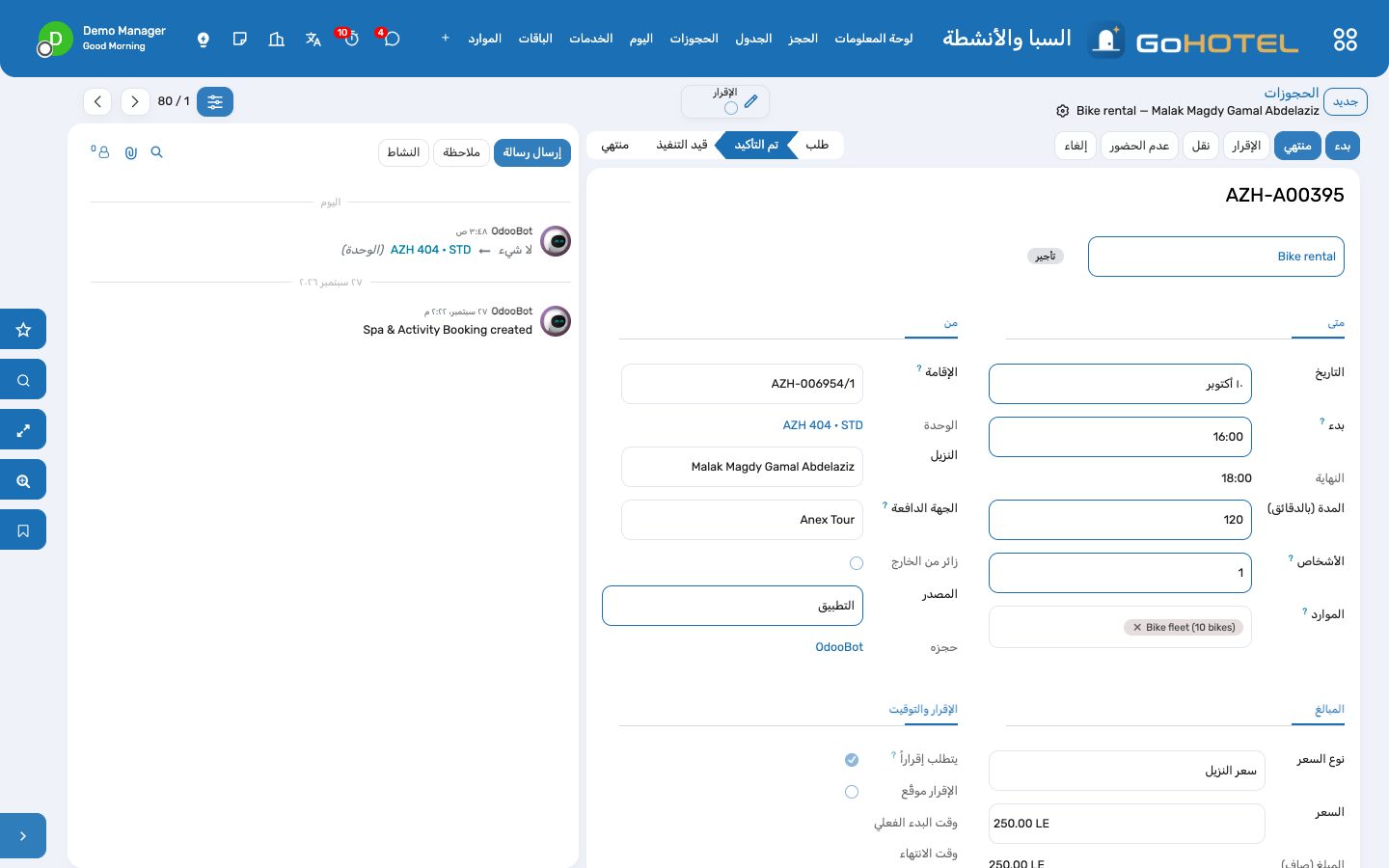The width and height of the screenshot is (1389, 868).
Task: Open the apps grid menu icon
Action: point(1345,40)
